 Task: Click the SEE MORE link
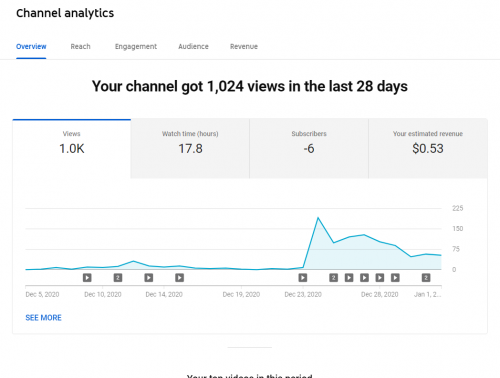[43, 318]
